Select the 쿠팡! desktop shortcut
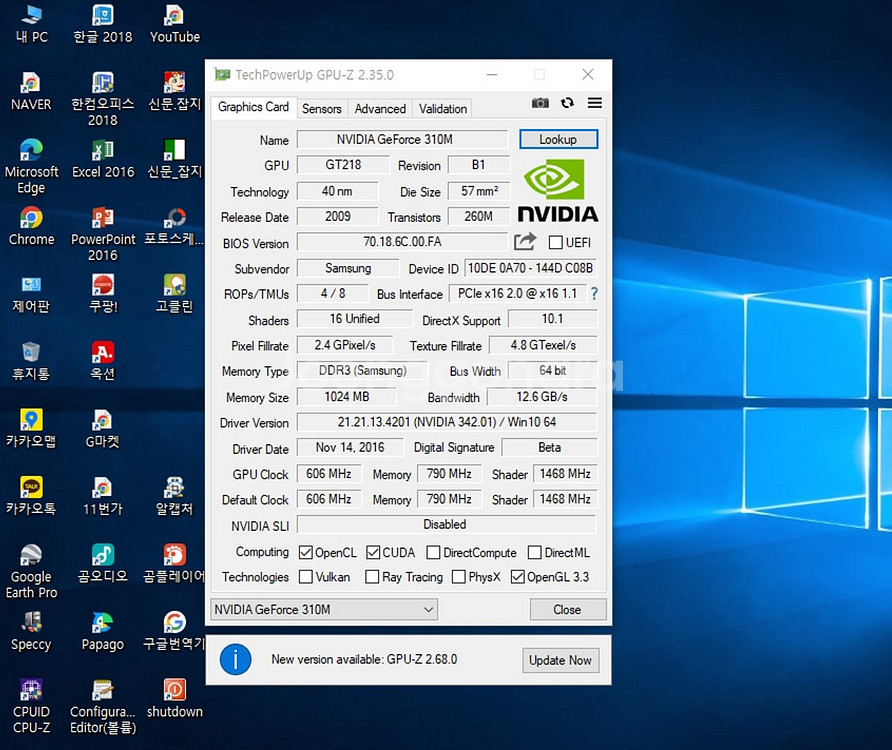Viewport: 892px width, 750px height. coord(103,295)
